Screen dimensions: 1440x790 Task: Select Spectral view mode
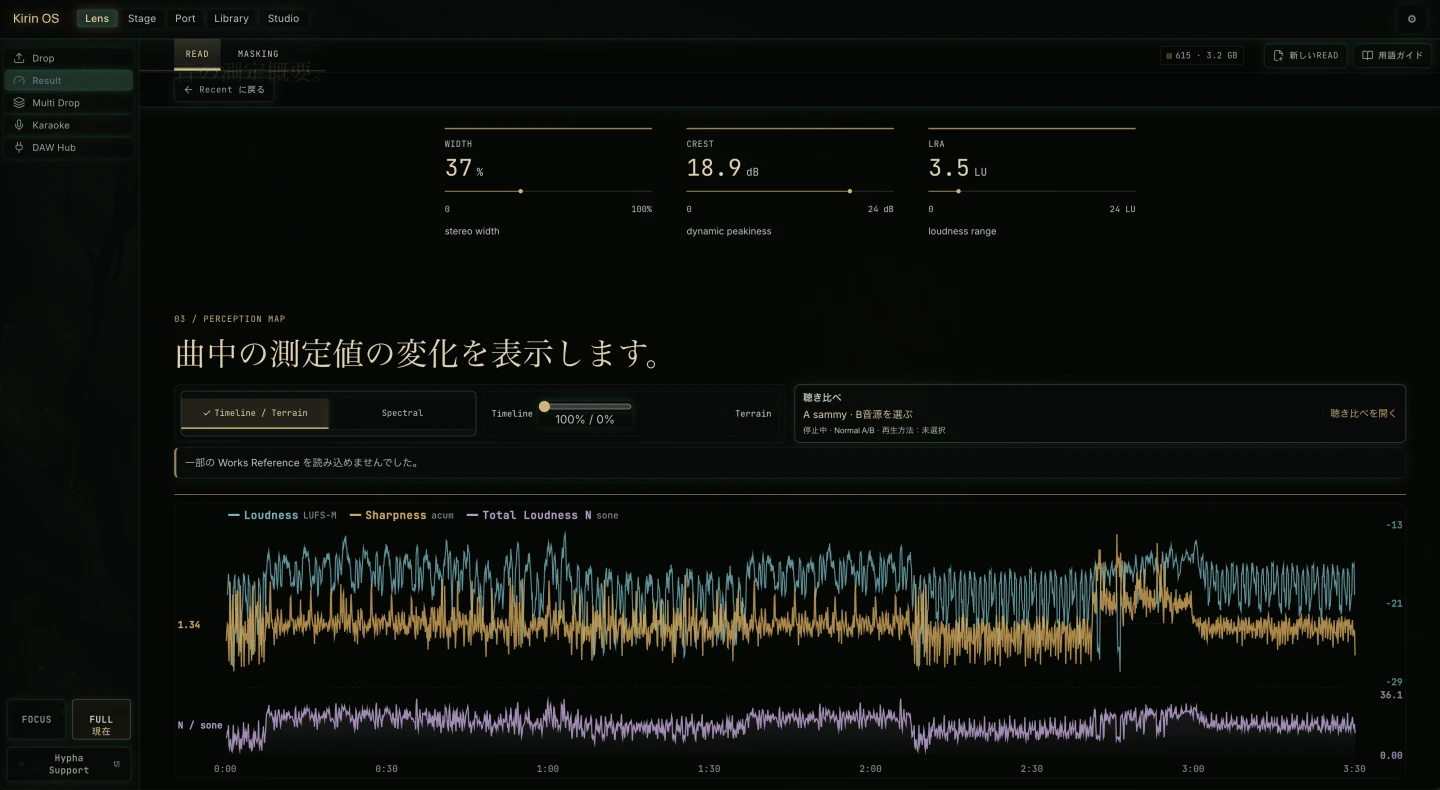point(402,413)
